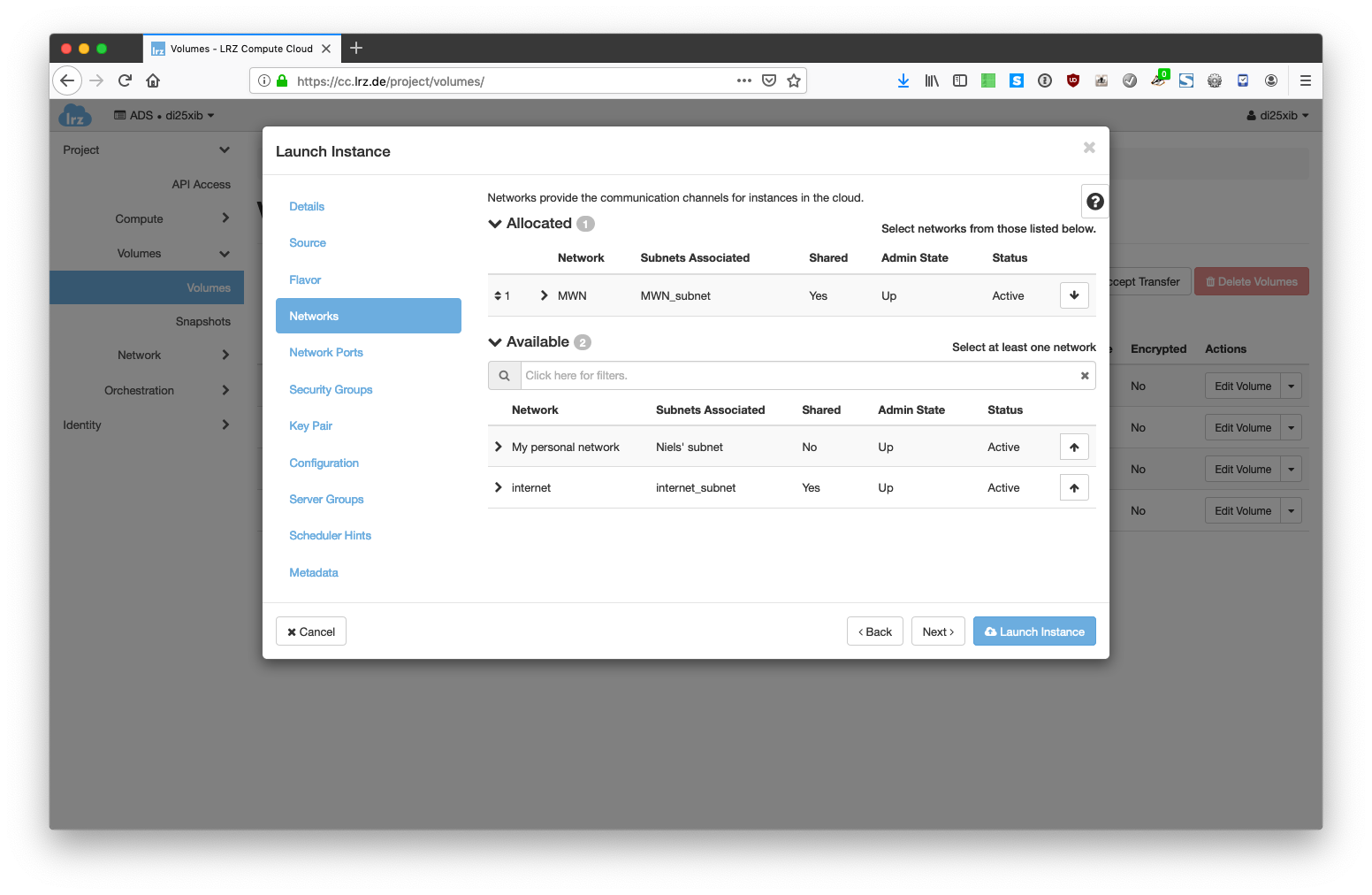
Task: Deallocate MWN network with down arrow
Action: pos(1074,295)
